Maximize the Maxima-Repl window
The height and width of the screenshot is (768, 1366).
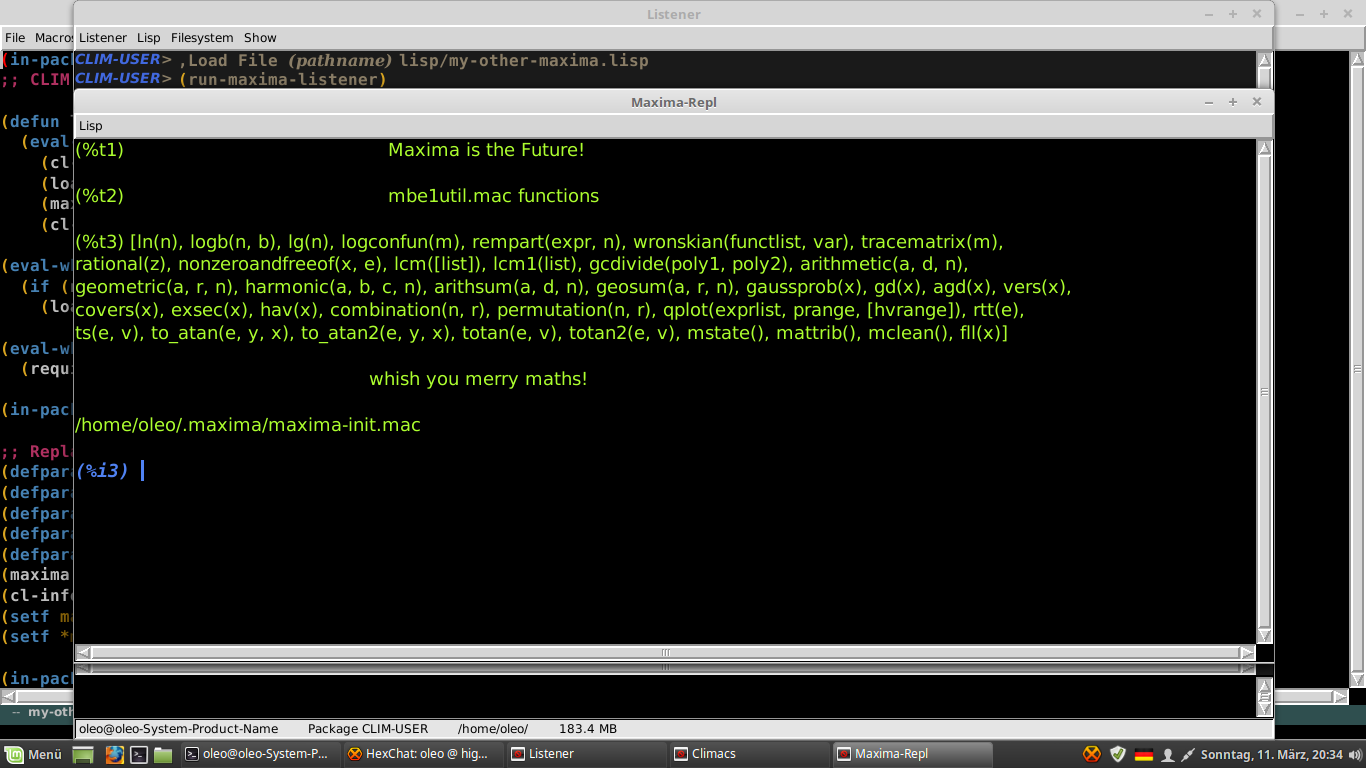(1233, 102)
